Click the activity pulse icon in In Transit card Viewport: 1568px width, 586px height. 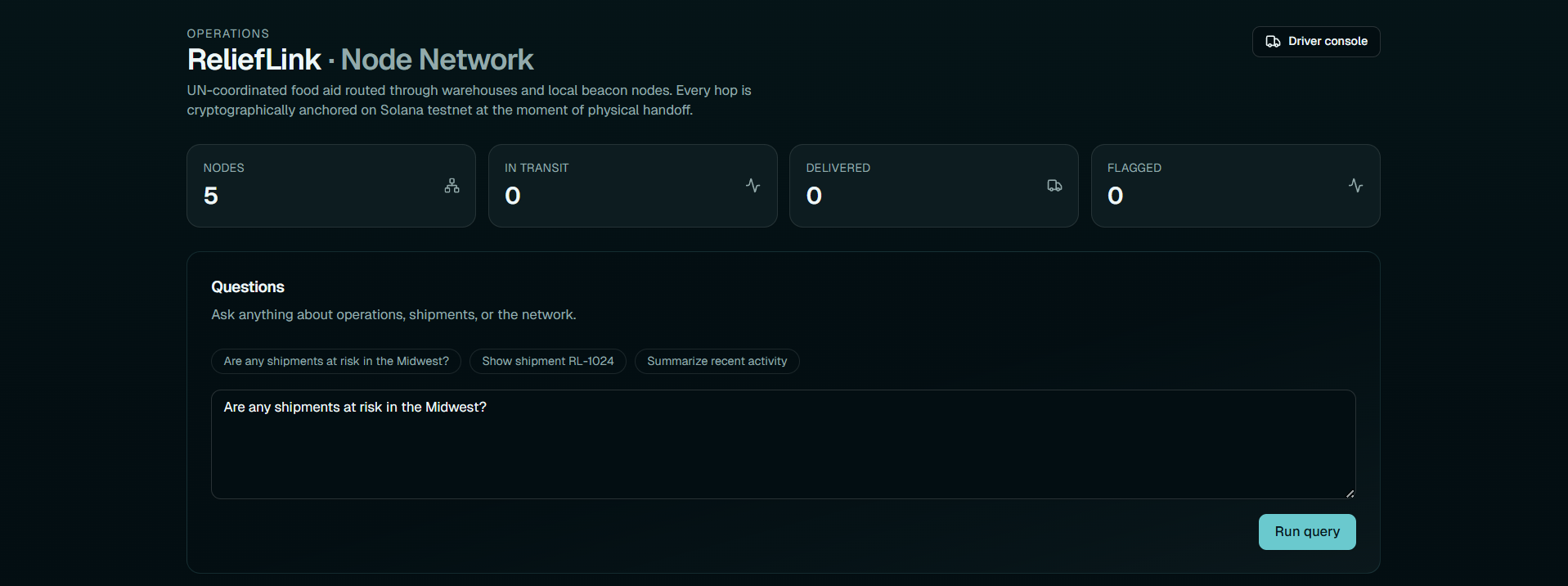coord(753,186)
